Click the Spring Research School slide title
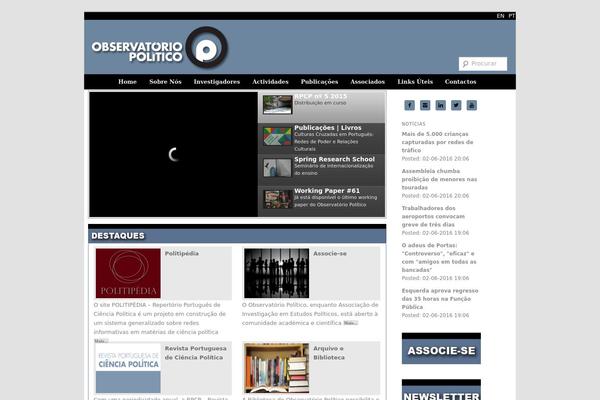Image resolution: width=600 pixels, height=400 pixels. pos(334,159)
